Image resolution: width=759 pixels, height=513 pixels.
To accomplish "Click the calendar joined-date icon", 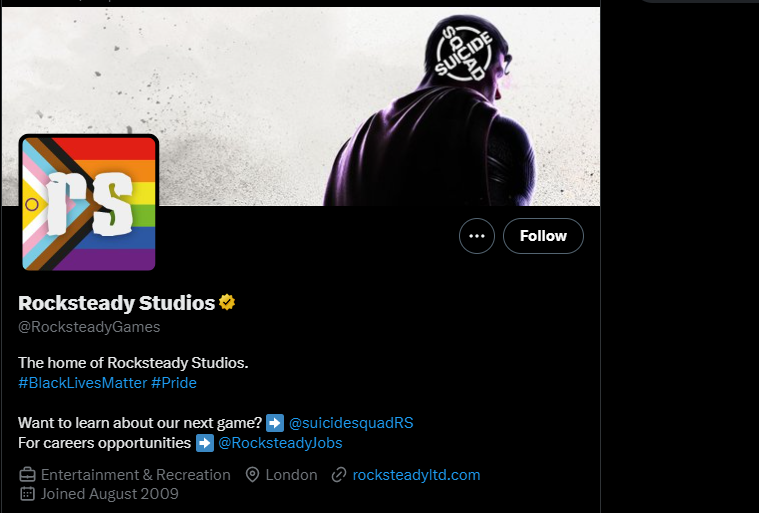I will [28, 493].
